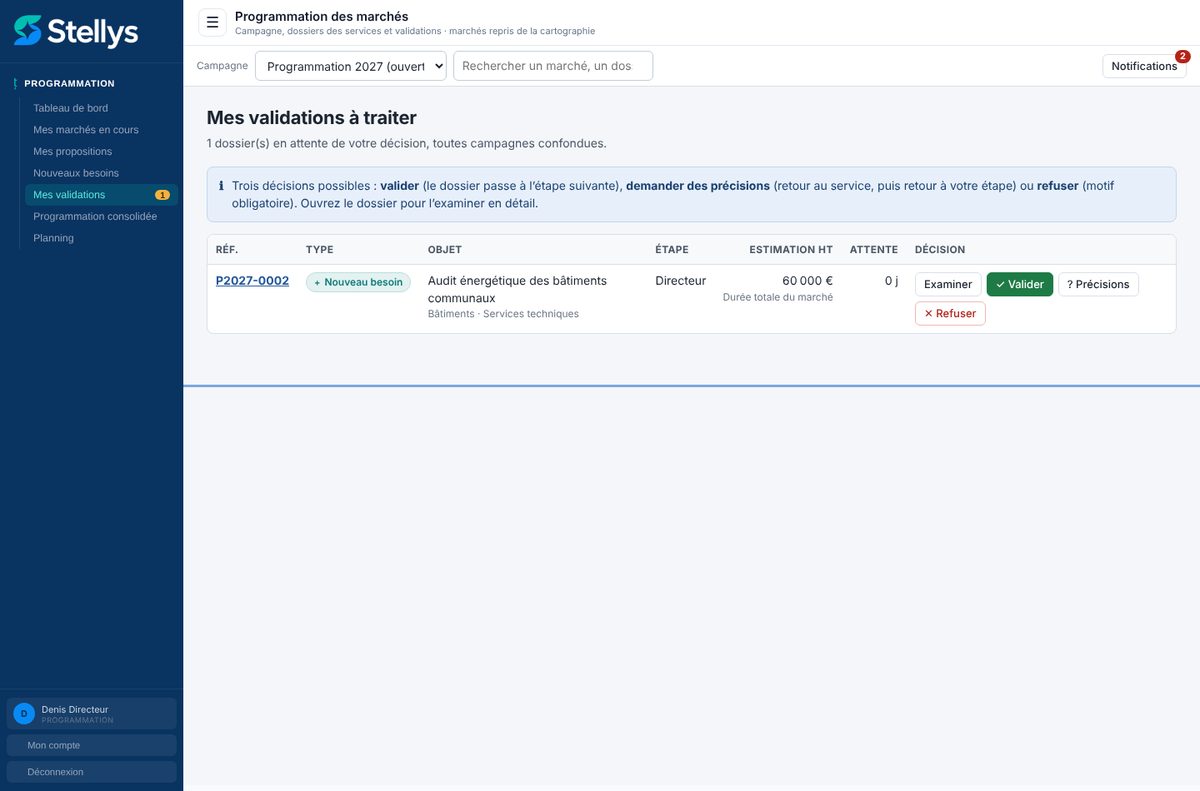Screen dimensions: 1200x791
Task: Click the PROGRAMMATION section header in sidebar
Action: pos(69,83)
